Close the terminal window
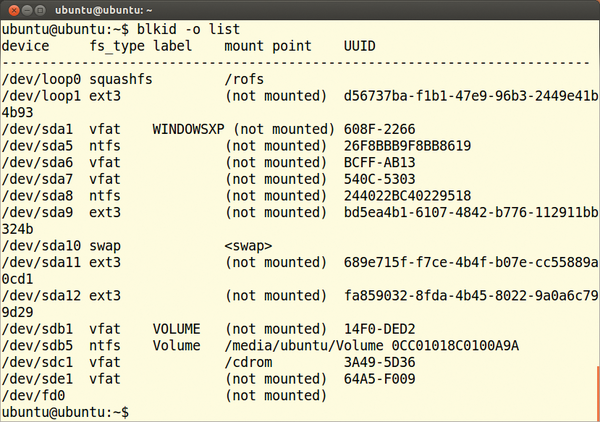 [x=14, y=10]
